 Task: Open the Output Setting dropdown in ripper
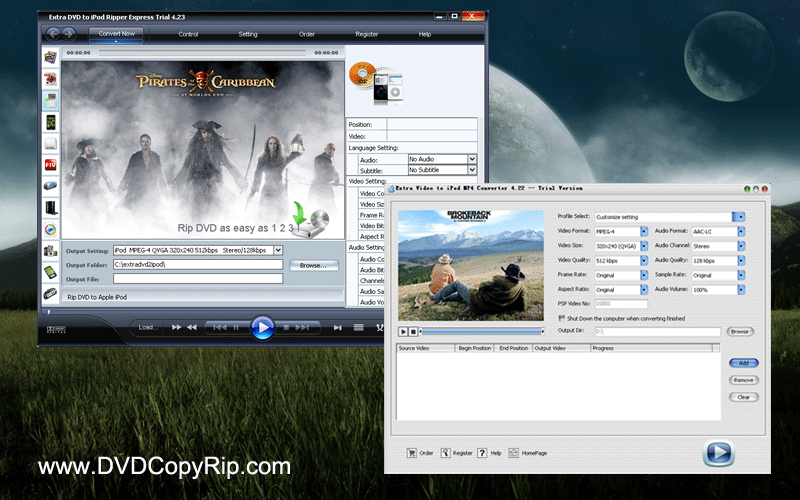click(278, 250)
